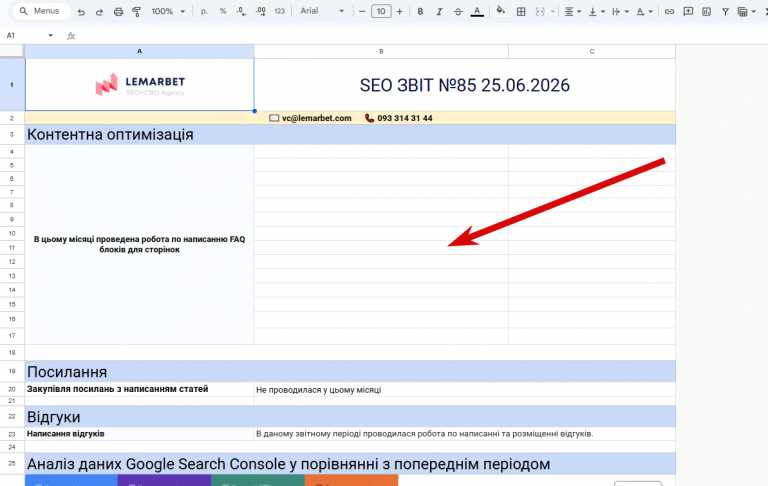Open the 100% zoom dropdown
768x486 pixels.
[168, 11]
